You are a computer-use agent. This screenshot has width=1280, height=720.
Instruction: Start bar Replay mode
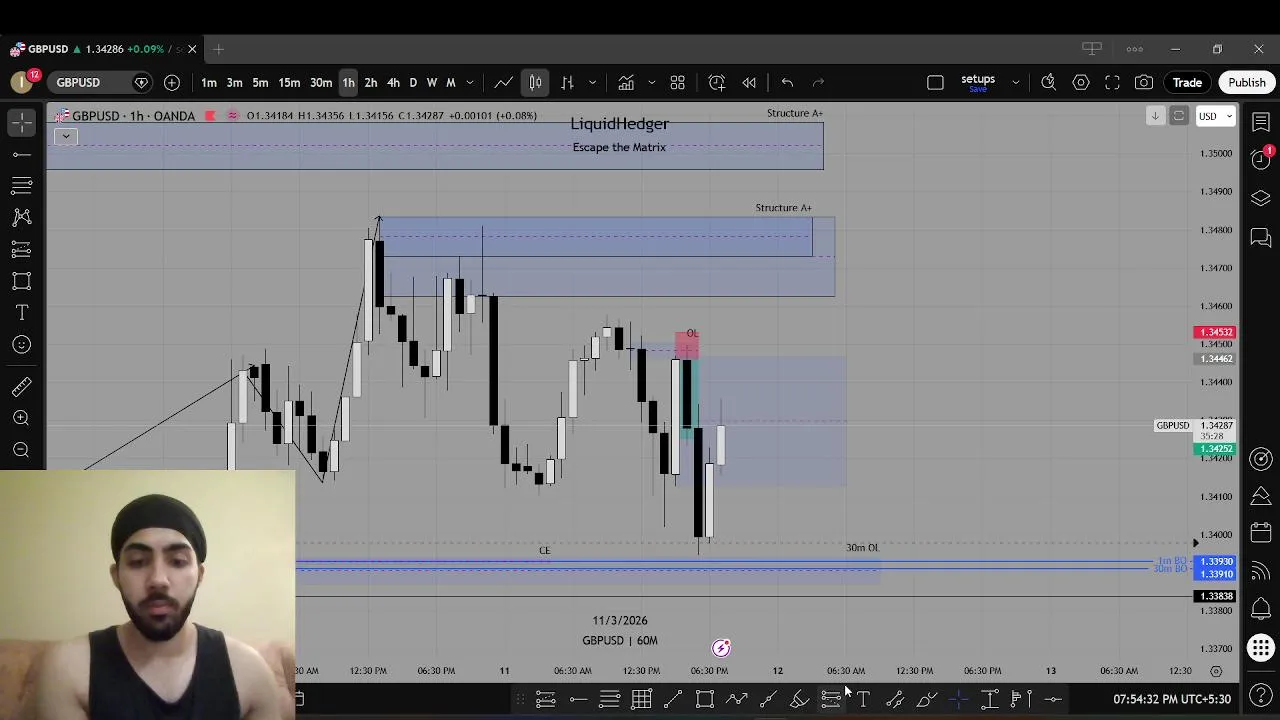point(749,82)
